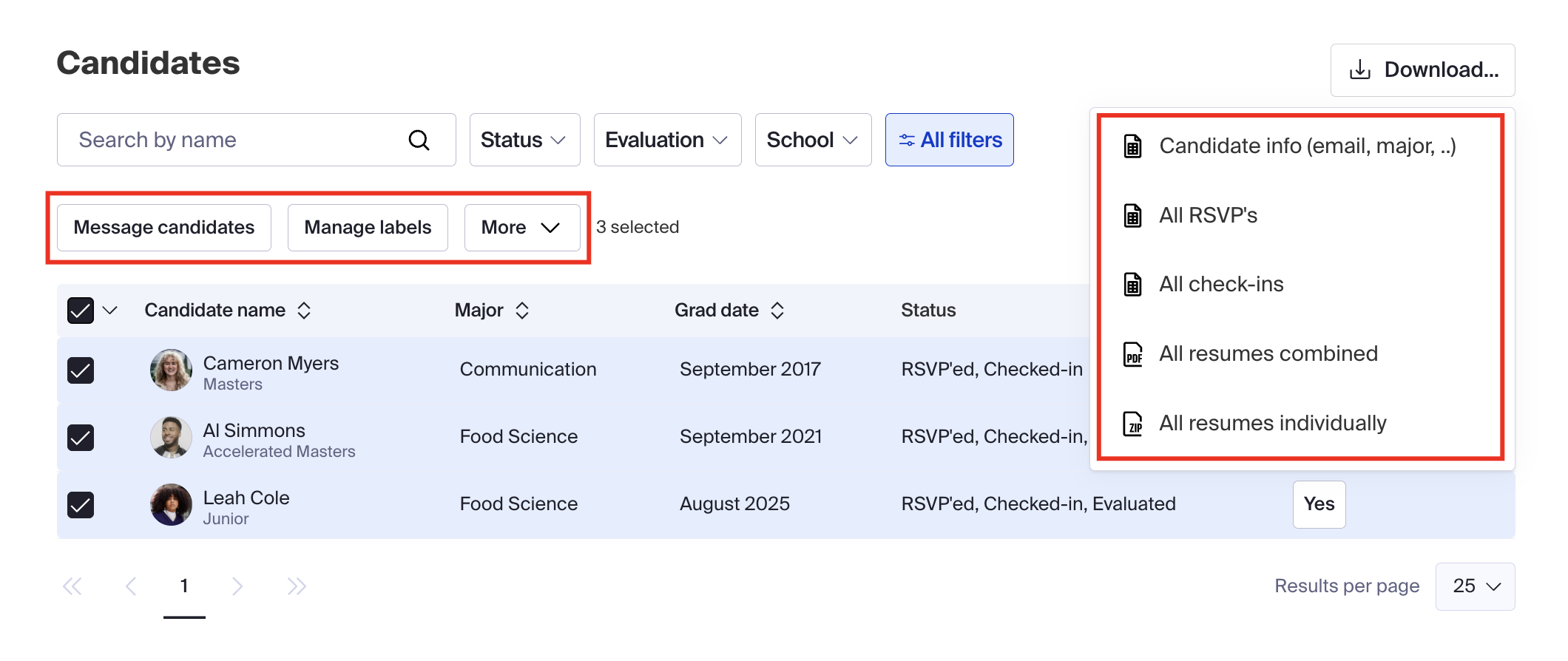Image resolution: width=1568 pixels, height=661 pixels.
Task: Toggle the select-all header checkbox
Action: coord(81,311)
